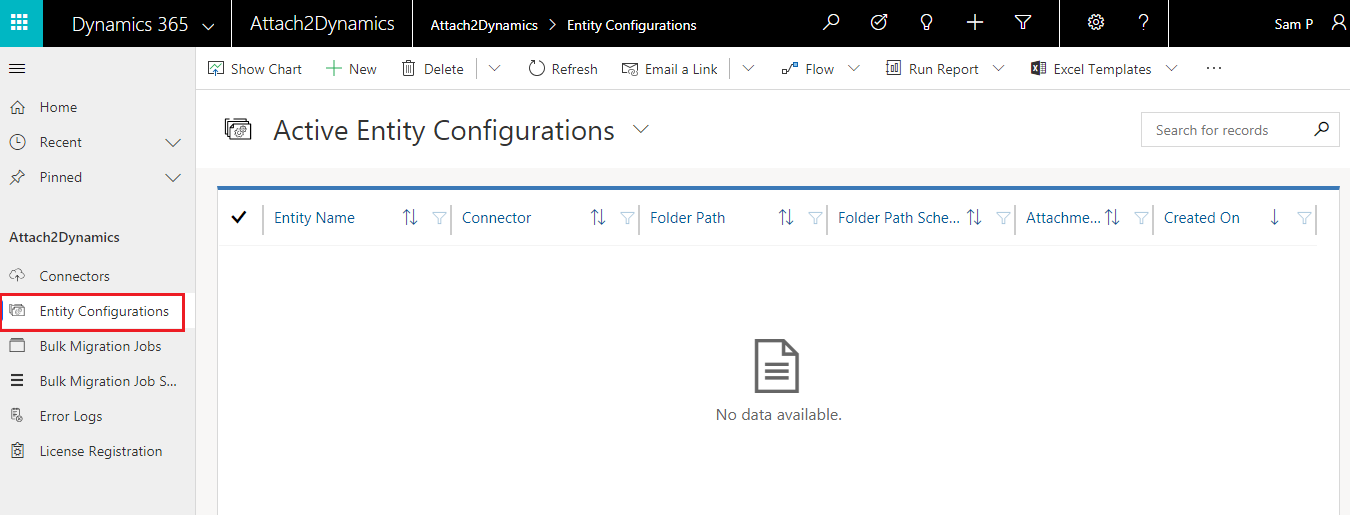The height and width of the screenshot is (515, 1350).
Task: Expand the Excel Templates dropdown arrow
Action: tap(1171, 69)
